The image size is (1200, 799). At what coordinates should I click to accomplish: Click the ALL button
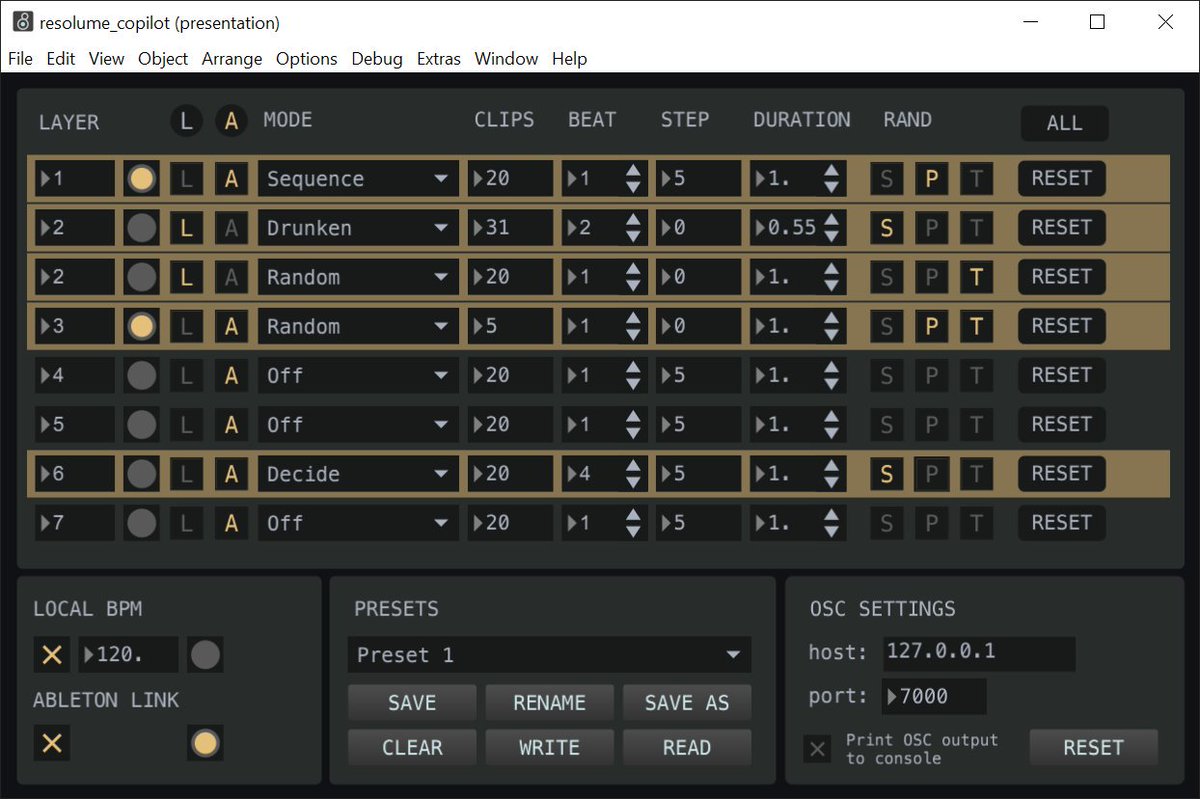tap(1064, 123)
